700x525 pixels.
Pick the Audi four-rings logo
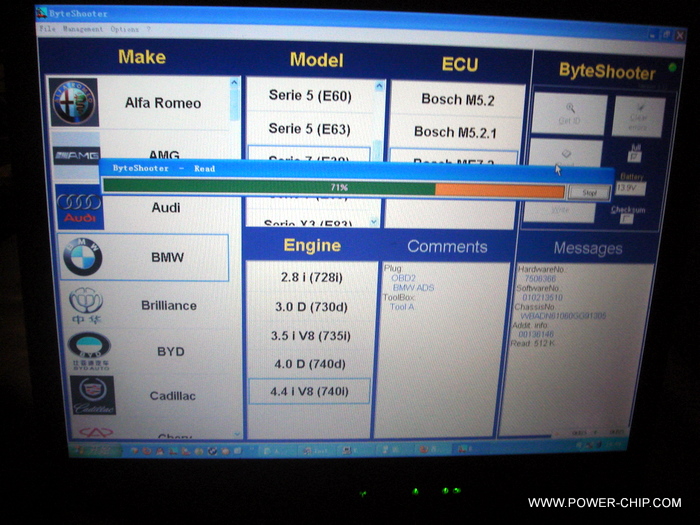click(80, 208)
